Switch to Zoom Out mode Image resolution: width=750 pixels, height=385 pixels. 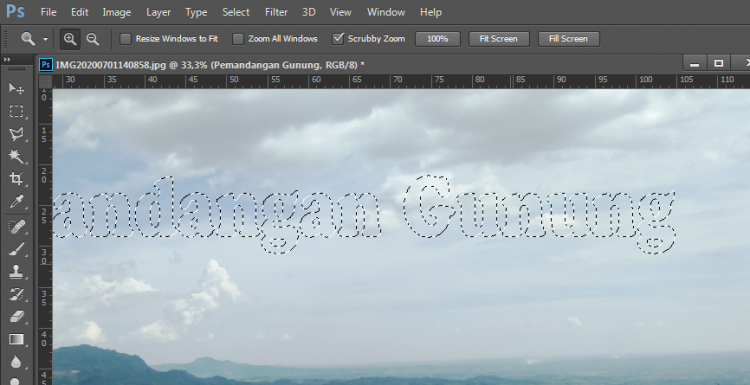click(92, 39)
